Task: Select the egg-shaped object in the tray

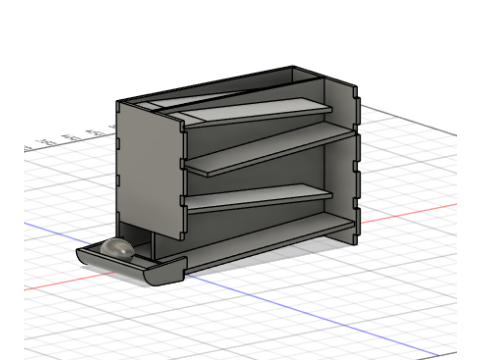Action: click(x=117, y=249)
